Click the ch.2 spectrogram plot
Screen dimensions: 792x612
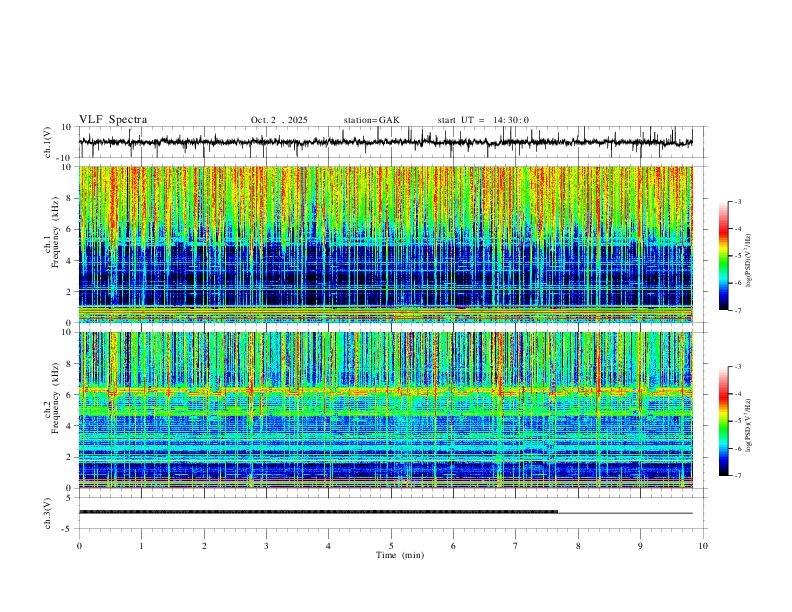tap(385, 410)
